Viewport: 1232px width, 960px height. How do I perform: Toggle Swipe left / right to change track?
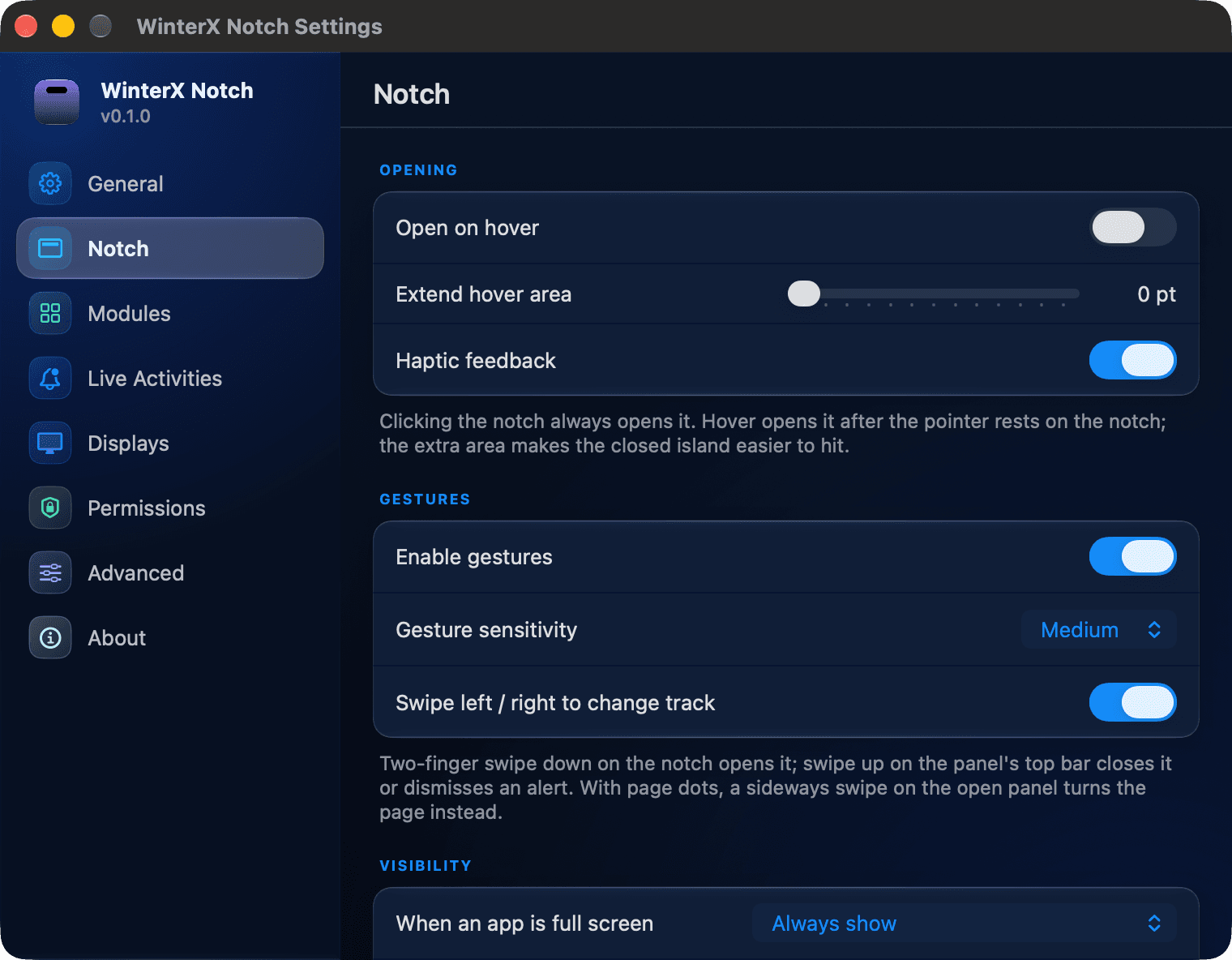tap(1133, 702)
